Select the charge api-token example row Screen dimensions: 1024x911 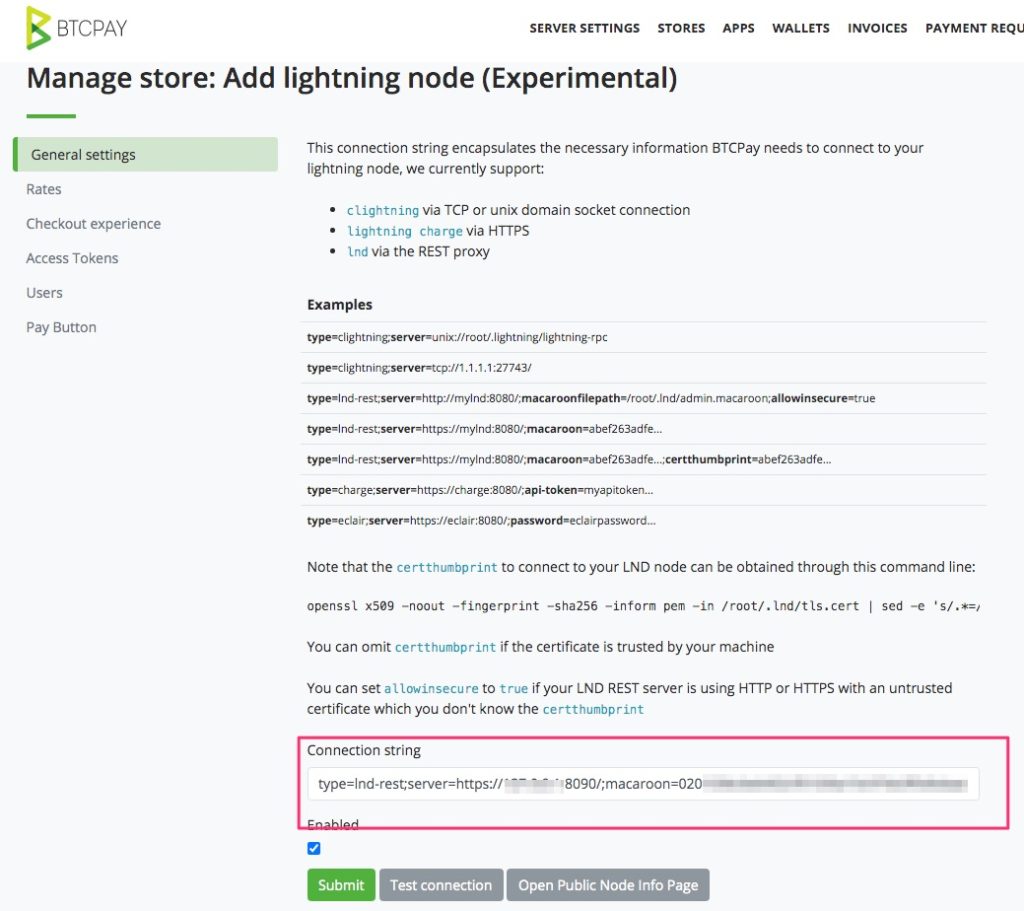click(x=643, y=490)
